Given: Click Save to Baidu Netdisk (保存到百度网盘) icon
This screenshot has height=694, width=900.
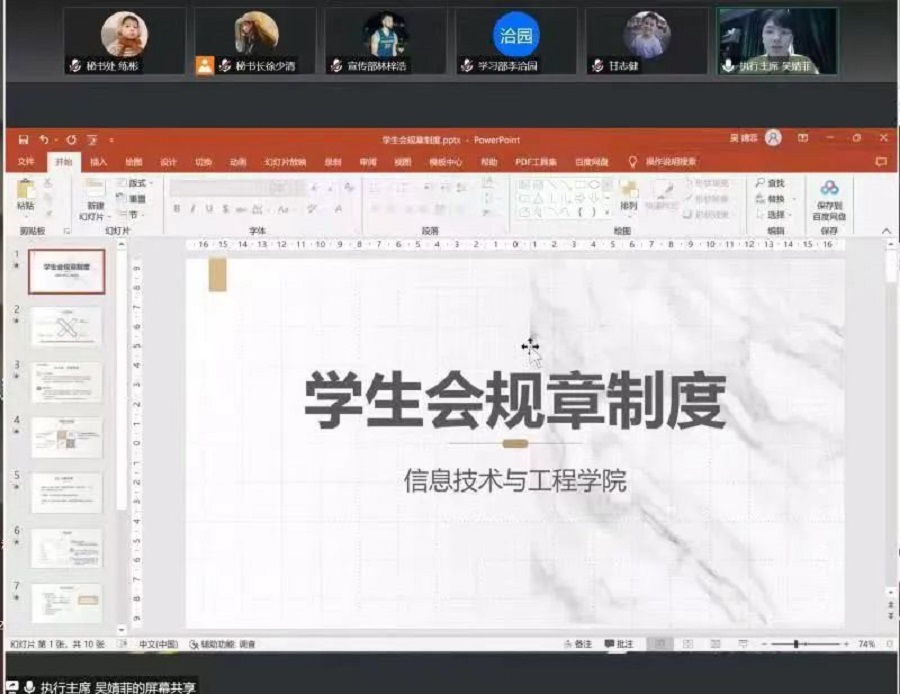Looking at the screenshot, I should tap(829, 194).
